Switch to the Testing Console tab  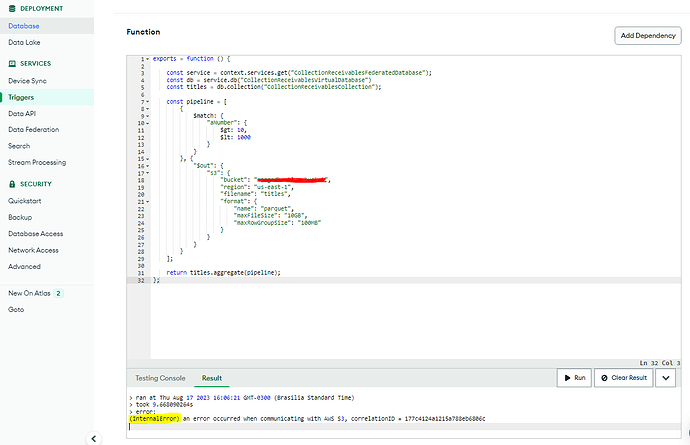coord(160,379)
